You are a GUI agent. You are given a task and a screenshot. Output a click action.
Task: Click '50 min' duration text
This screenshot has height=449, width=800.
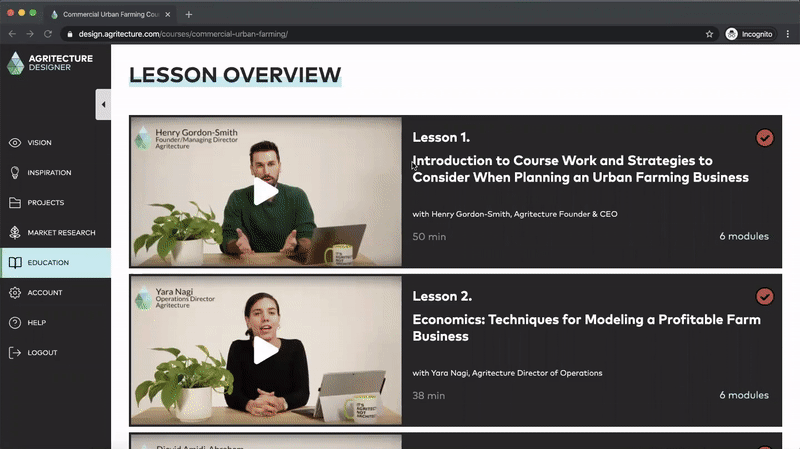pos(429,237)
